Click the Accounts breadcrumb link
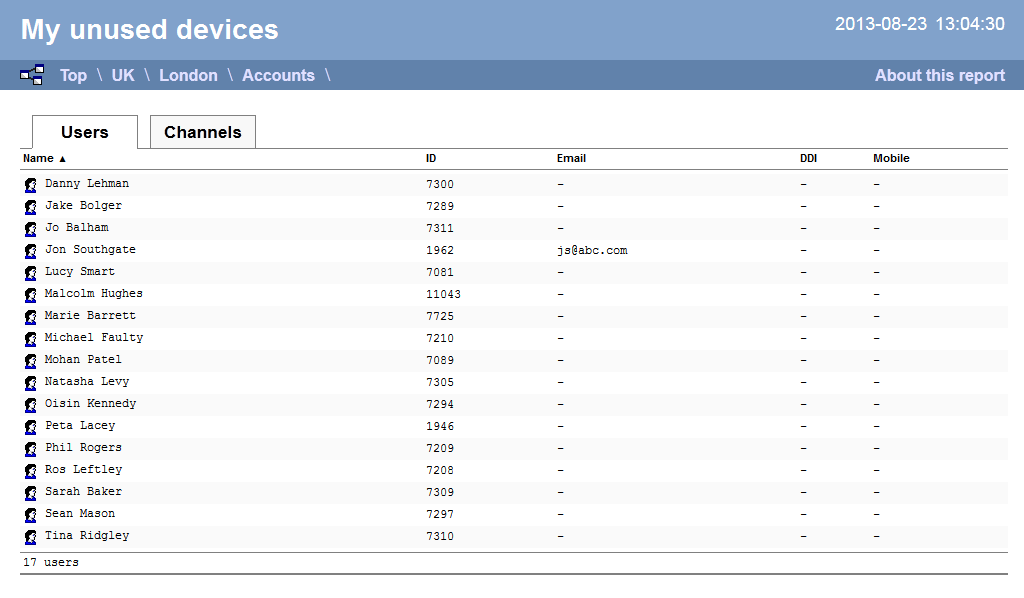The image size is (1024, 598). tap(278, 75)
